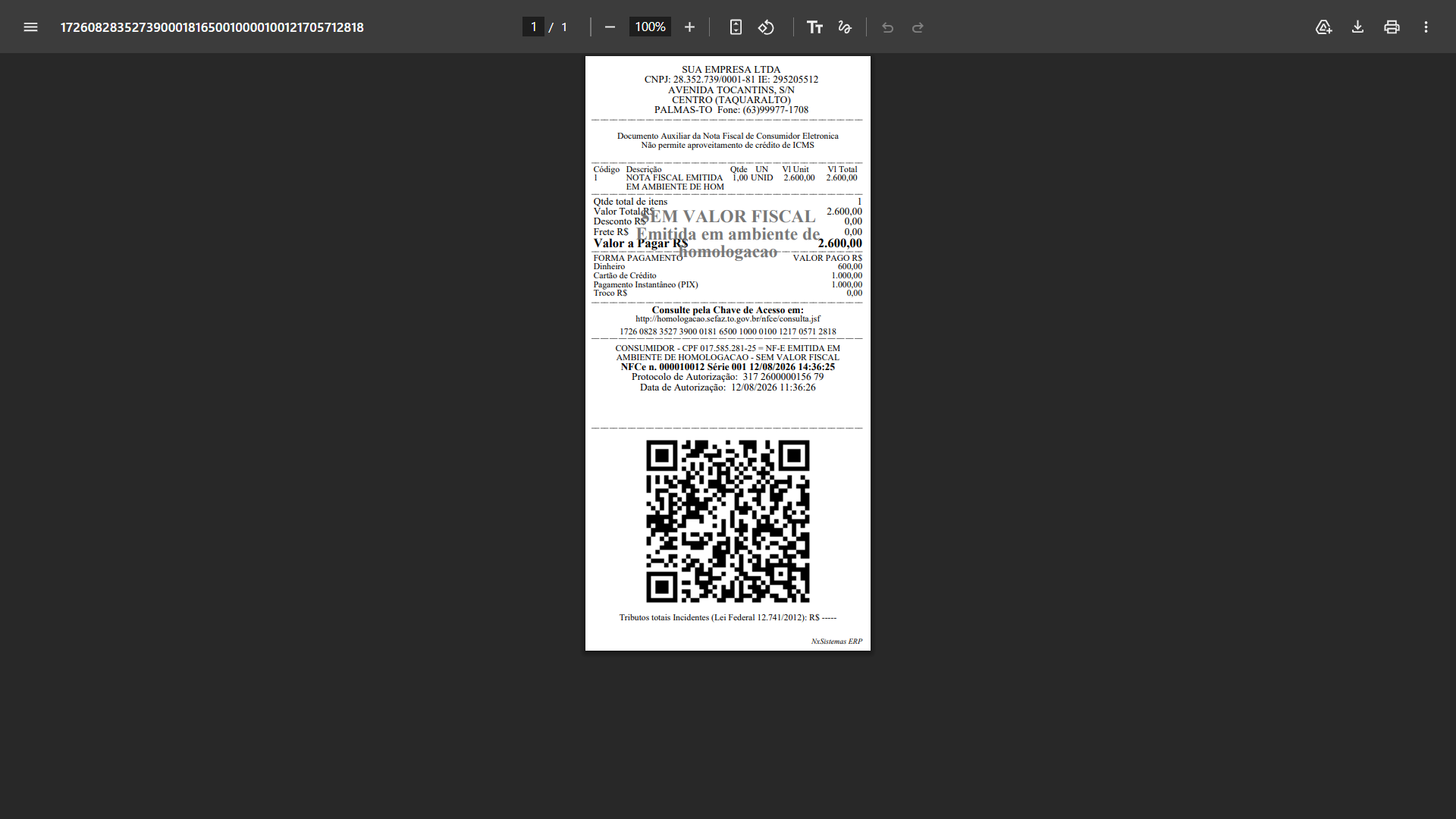1456x819 pixels.
Task: Redo the last annotation
Action: coord(918,27)
